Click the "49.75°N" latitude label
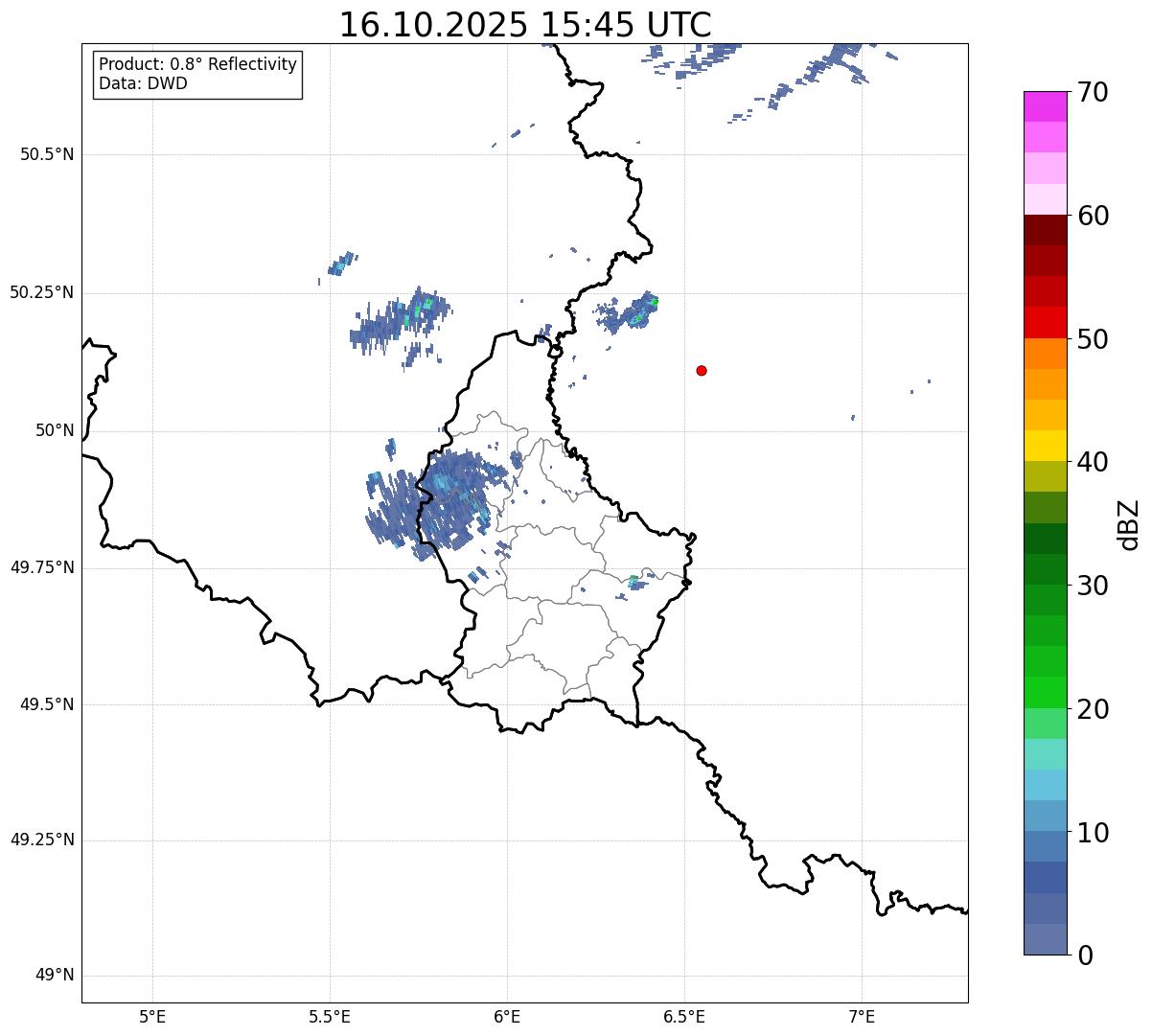The height and width of the screenshot is (1036, 1152). [42, 567]
